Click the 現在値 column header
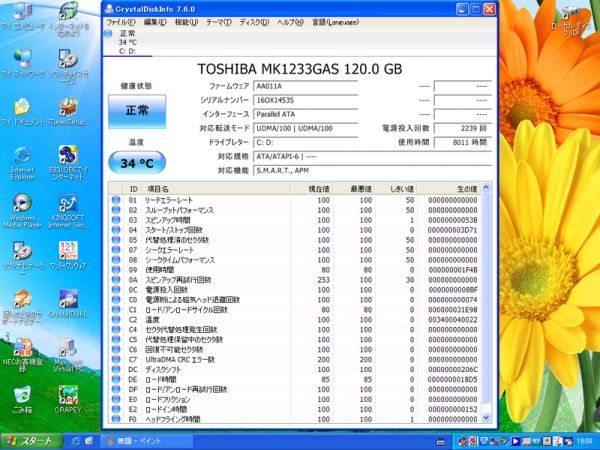The width and height of the screenshot is (600, 450). (x=311, y=189)
